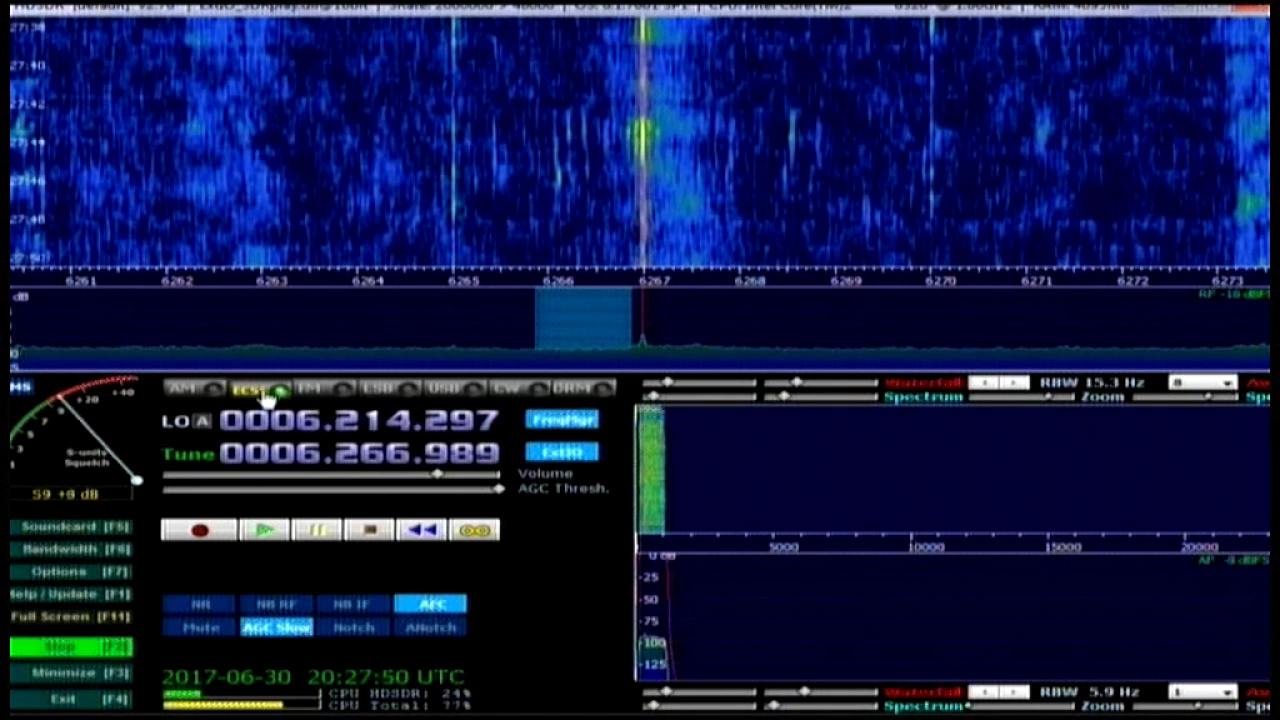Click left arrow beside upper Waterfall label
Viewport: 1280px width, 720px height.
click(x=985, y=383)
